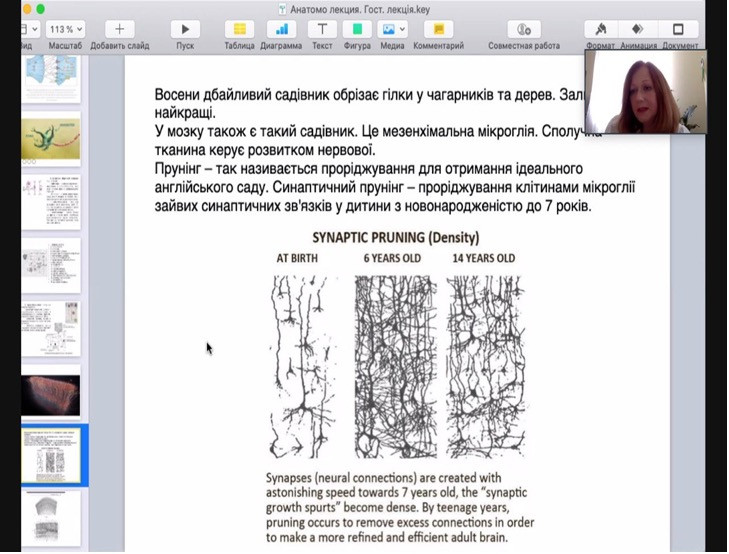
Task: Expand the Медиа insert dropdown
Action: tap(392, 29)
